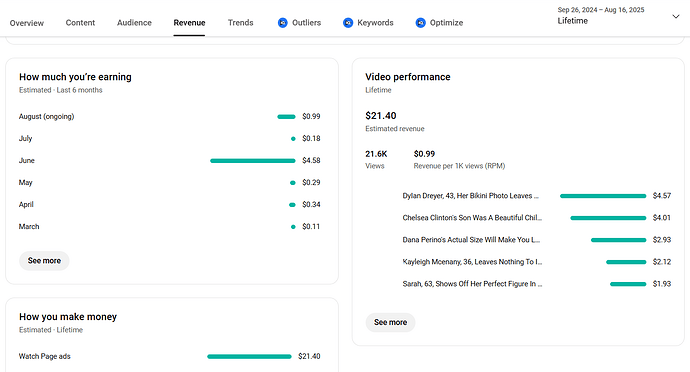Click the Keywords extension icon
Image resolution: width=690 pixels, height=372 pixels.
(x=348, y=22)
